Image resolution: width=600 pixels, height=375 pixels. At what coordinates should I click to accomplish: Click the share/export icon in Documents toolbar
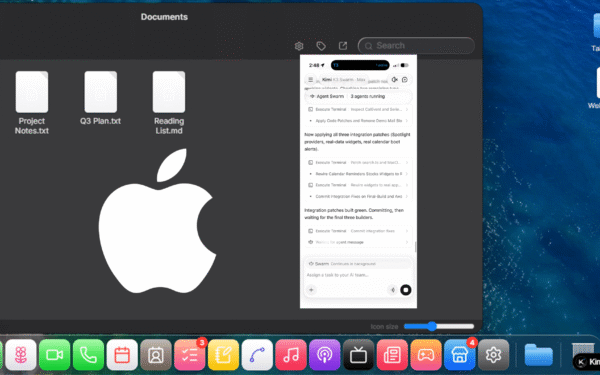tap(343, 46)
